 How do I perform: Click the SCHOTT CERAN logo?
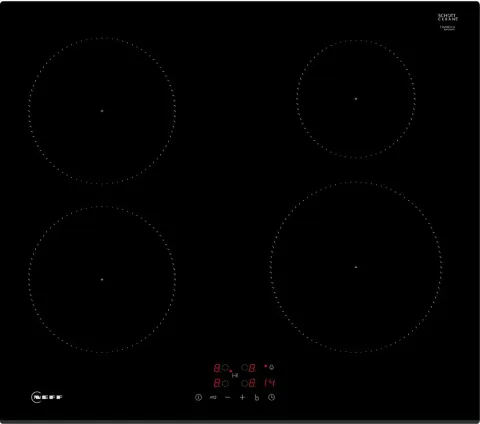coord(448,17)
